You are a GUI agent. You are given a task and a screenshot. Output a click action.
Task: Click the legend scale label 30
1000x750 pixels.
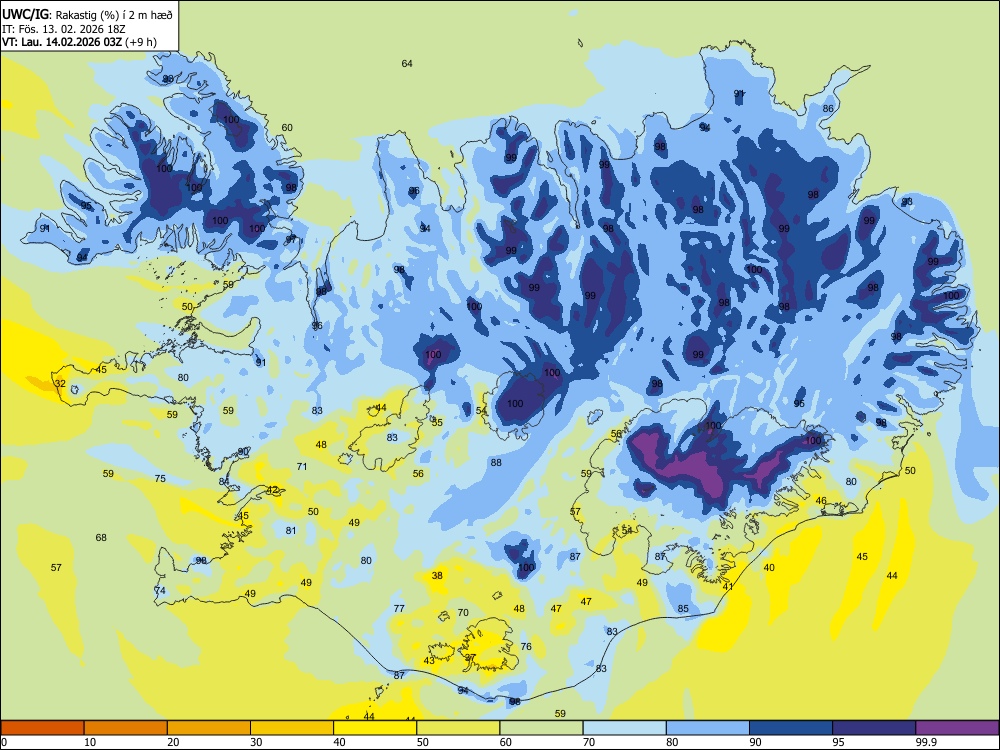256,742
